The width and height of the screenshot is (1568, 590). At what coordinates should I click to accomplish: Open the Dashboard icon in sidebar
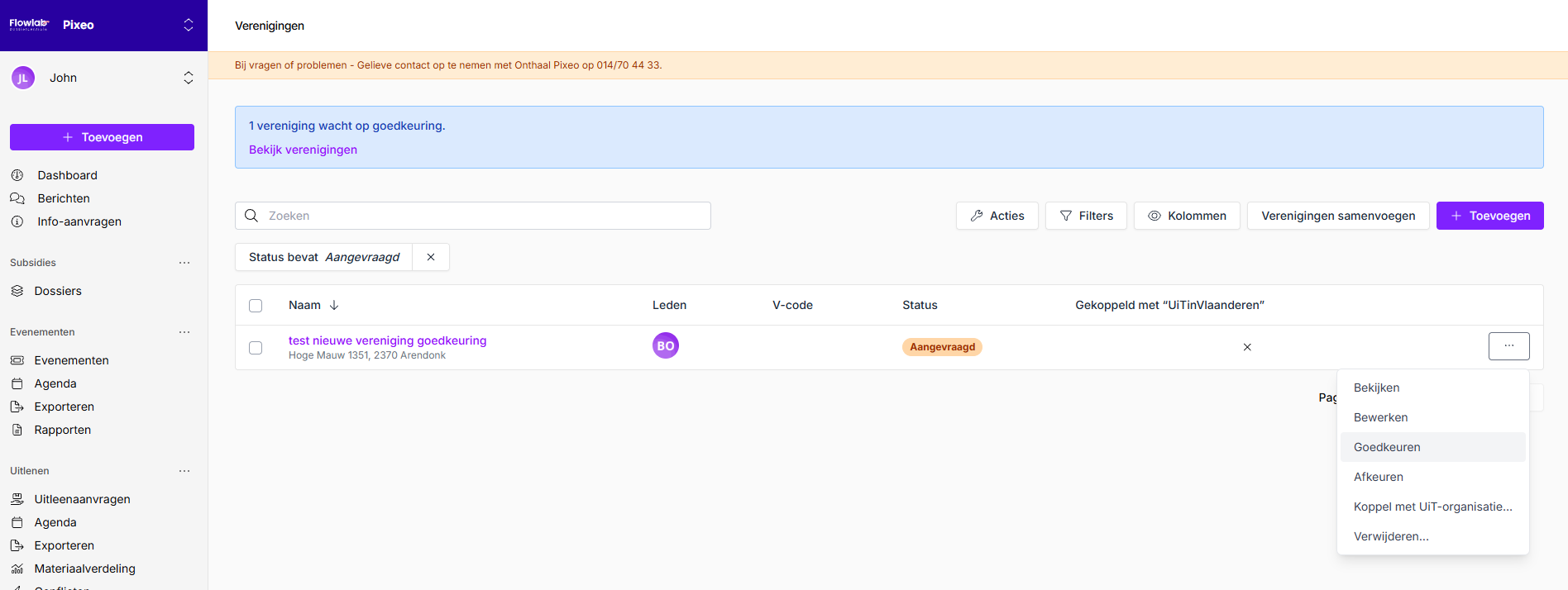click(17, 175)
